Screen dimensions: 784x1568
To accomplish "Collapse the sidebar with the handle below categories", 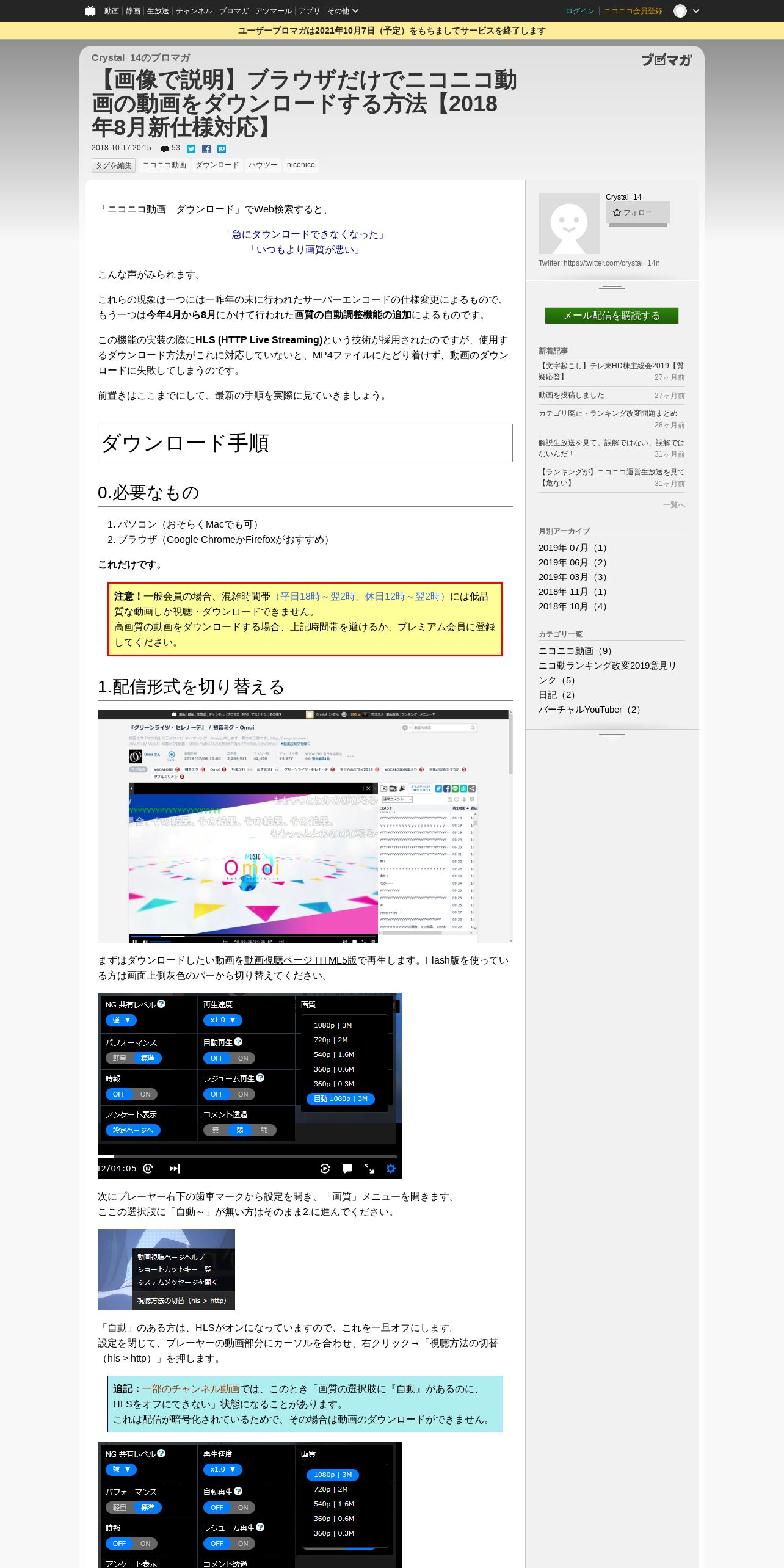I will coord(612,736).
